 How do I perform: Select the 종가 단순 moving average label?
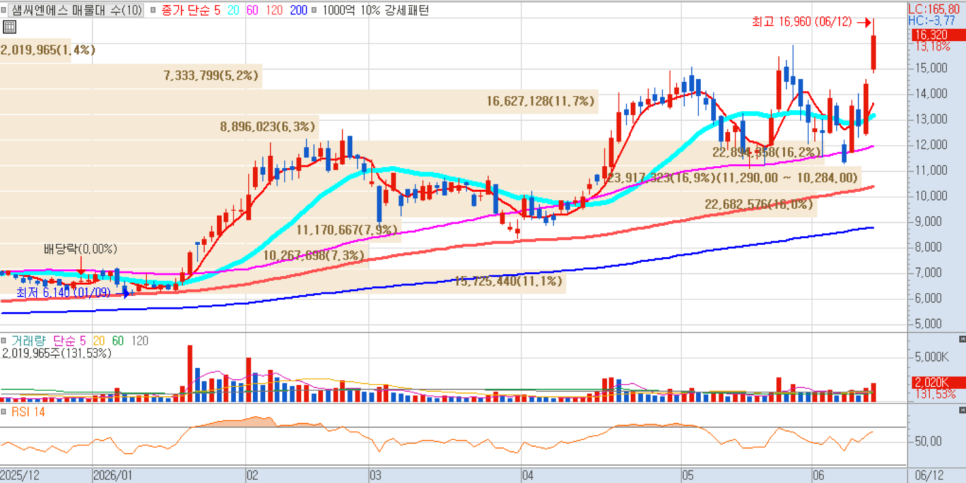184,10
